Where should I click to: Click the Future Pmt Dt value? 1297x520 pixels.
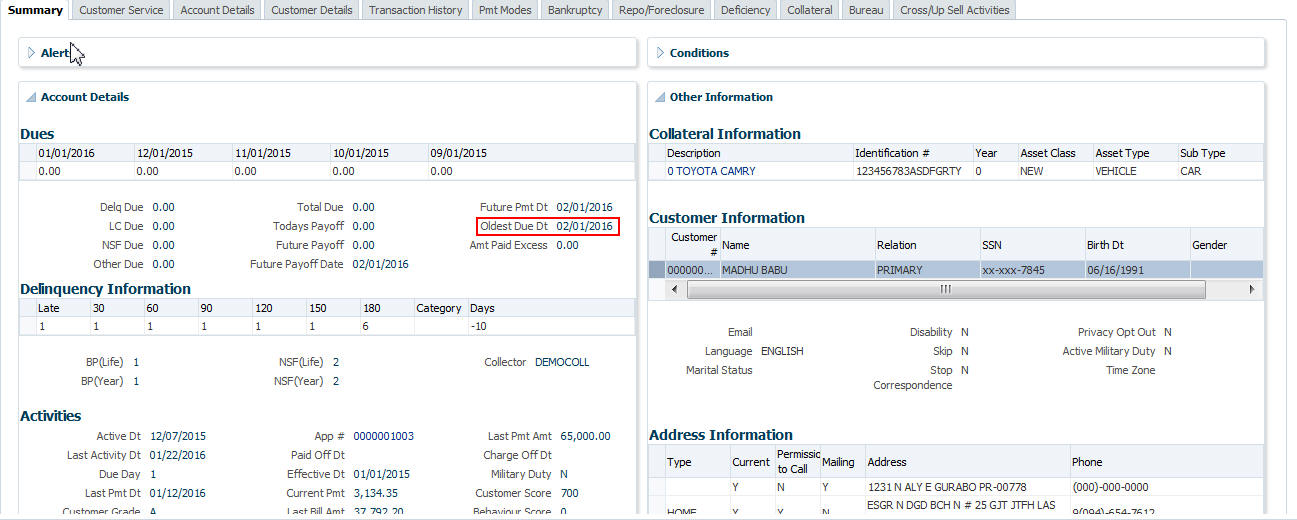585,207
